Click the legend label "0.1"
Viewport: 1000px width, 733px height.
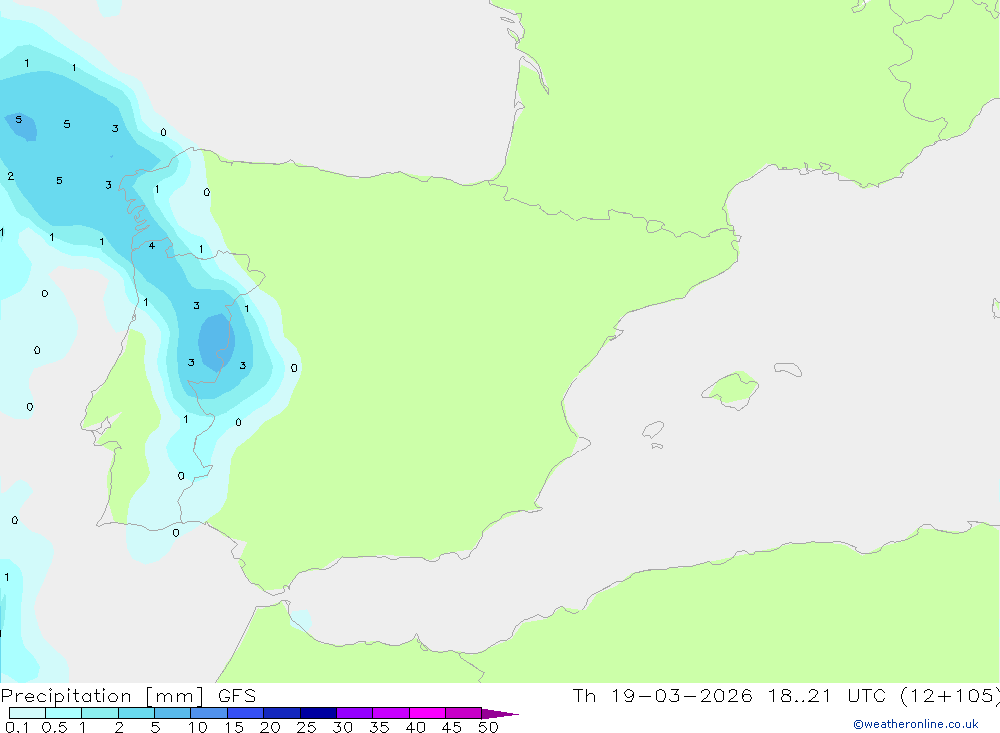(x=17, y=727)
